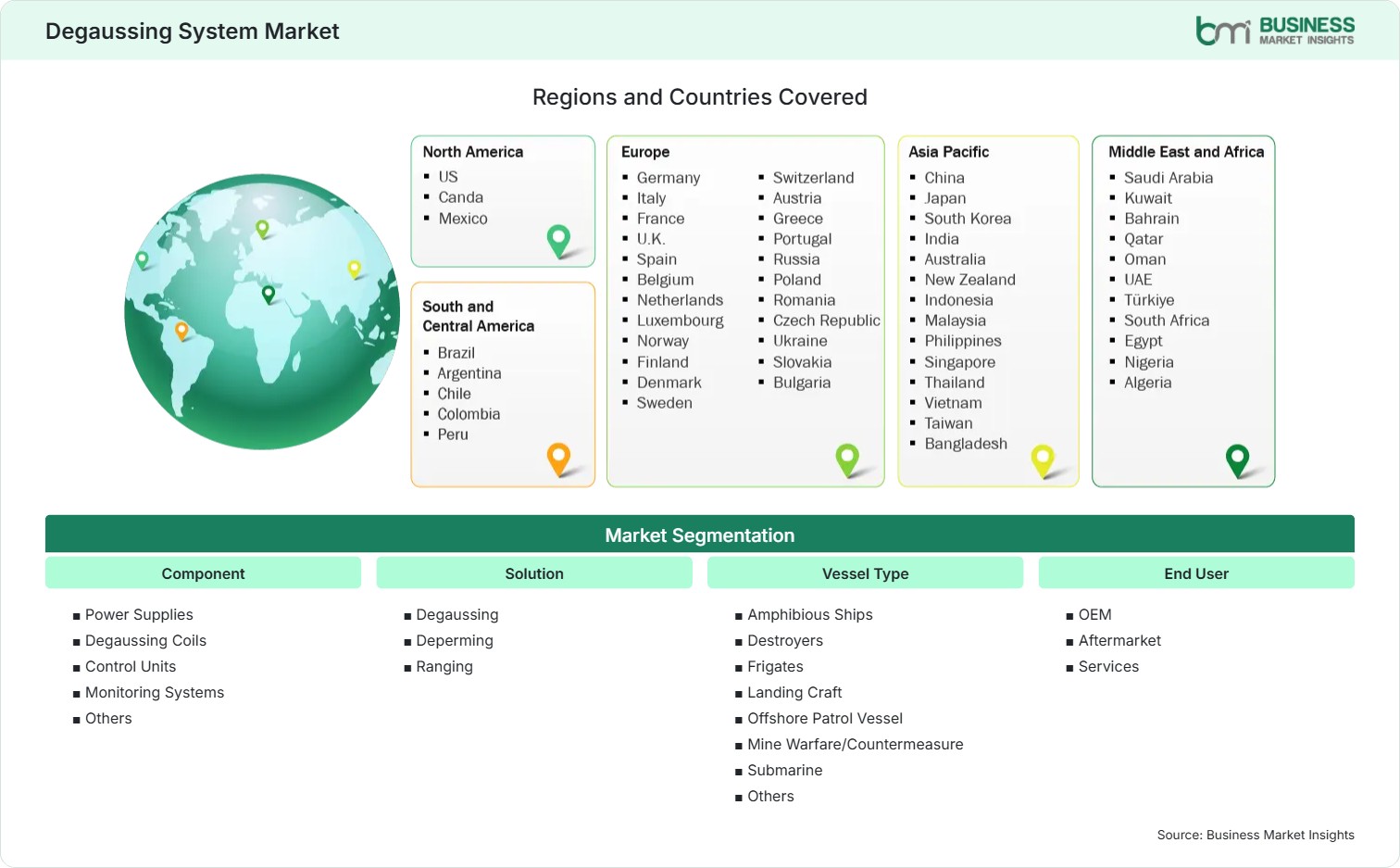Click 'Germany' in Europe list

pyautogui.click(x=669, y=178)
